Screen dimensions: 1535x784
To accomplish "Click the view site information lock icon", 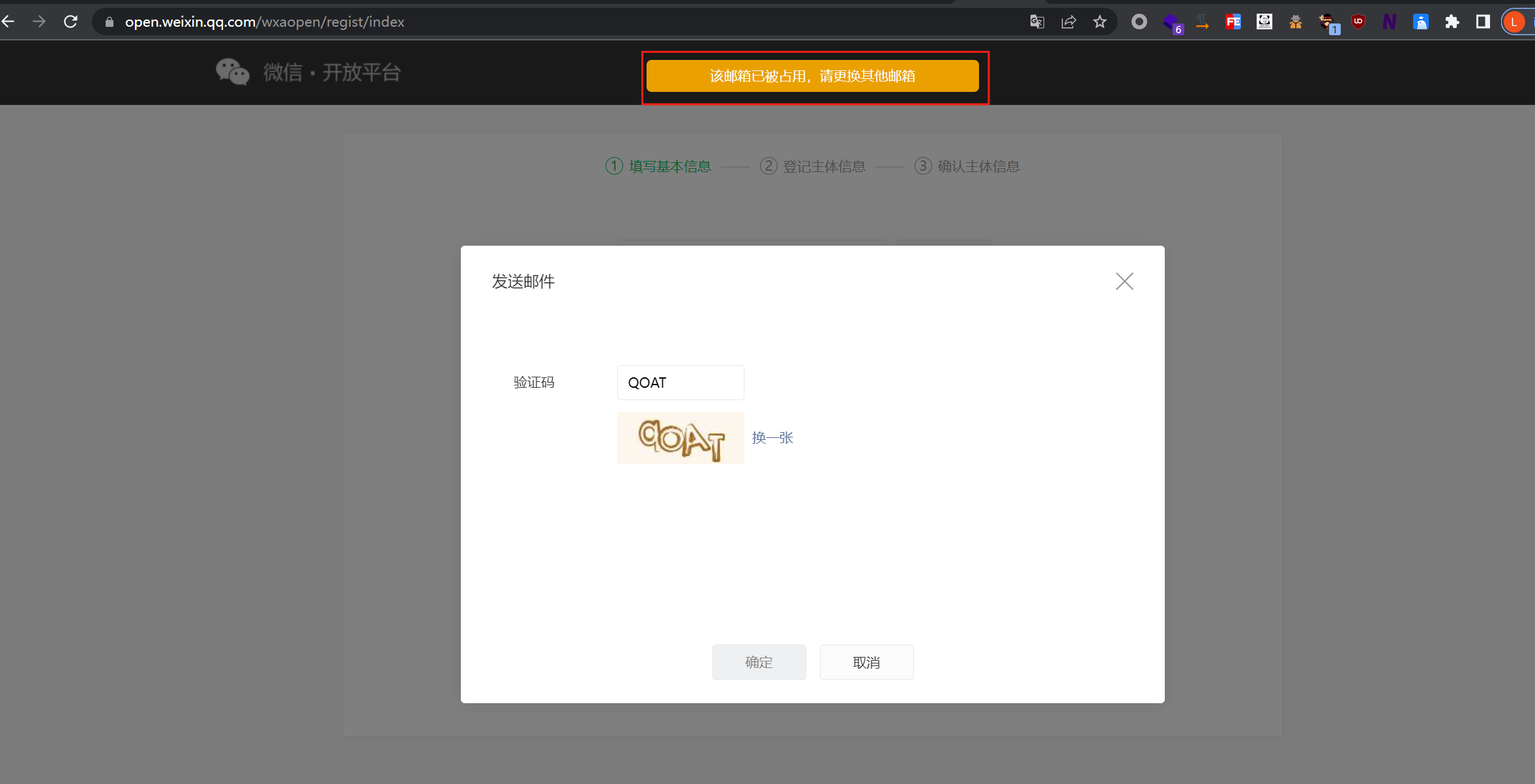I will pos(110,22).
